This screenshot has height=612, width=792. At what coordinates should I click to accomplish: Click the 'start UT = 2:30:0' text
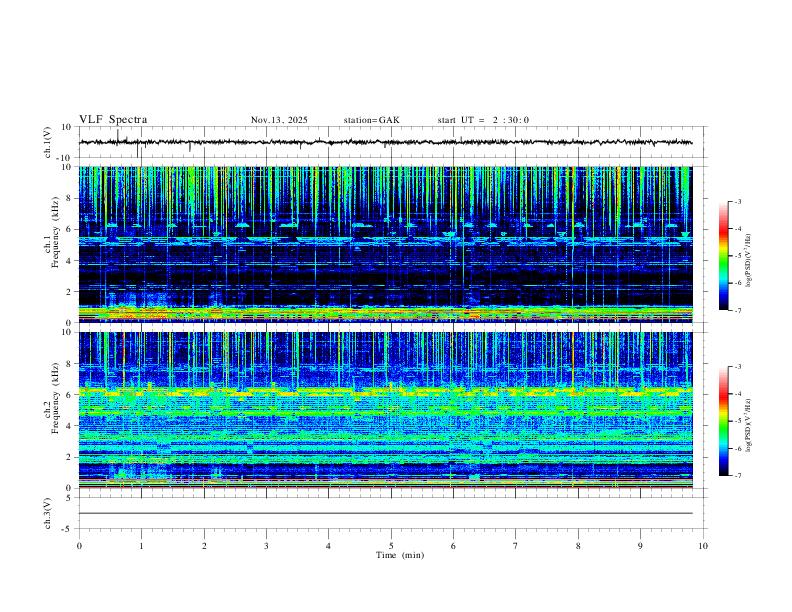pos(483,120)
